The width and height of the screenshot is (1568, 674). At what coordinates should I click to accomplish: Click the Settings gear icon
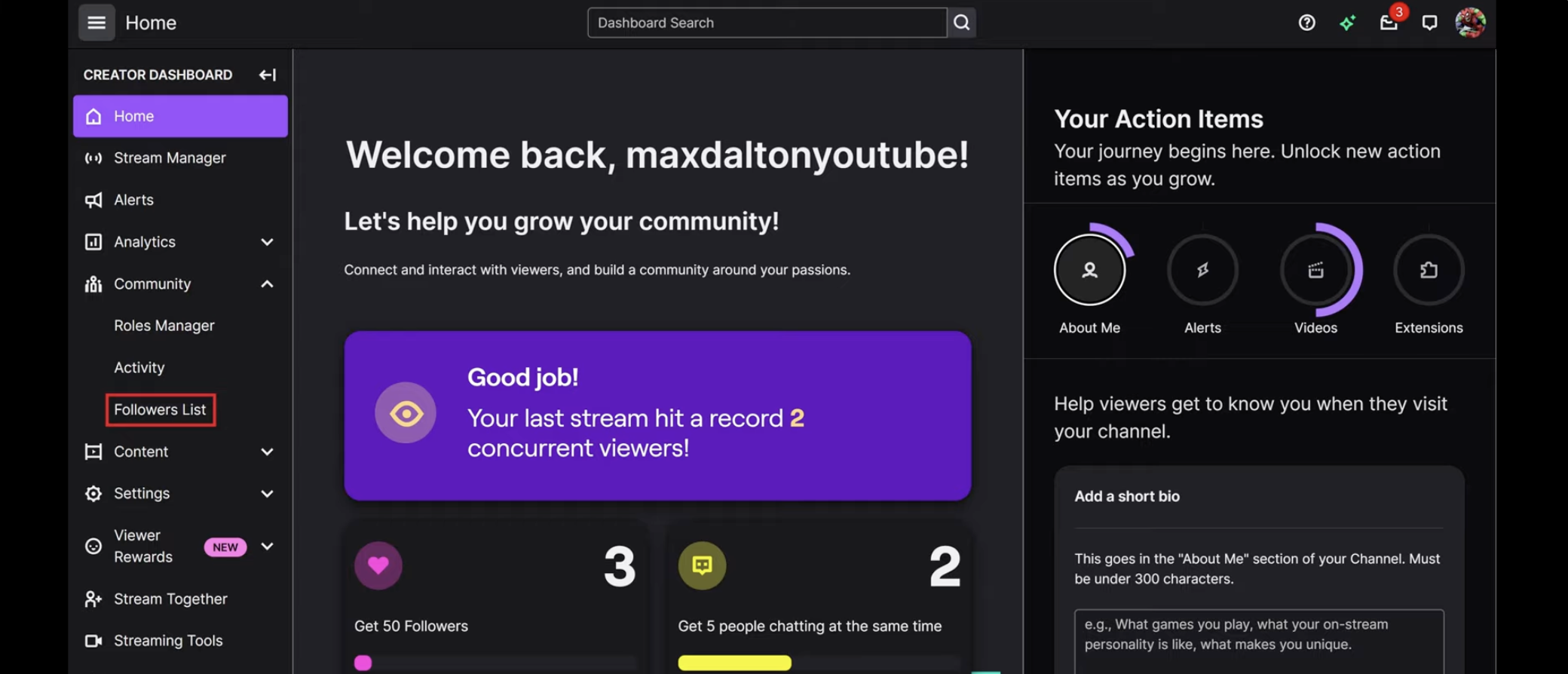coord(93,494)
